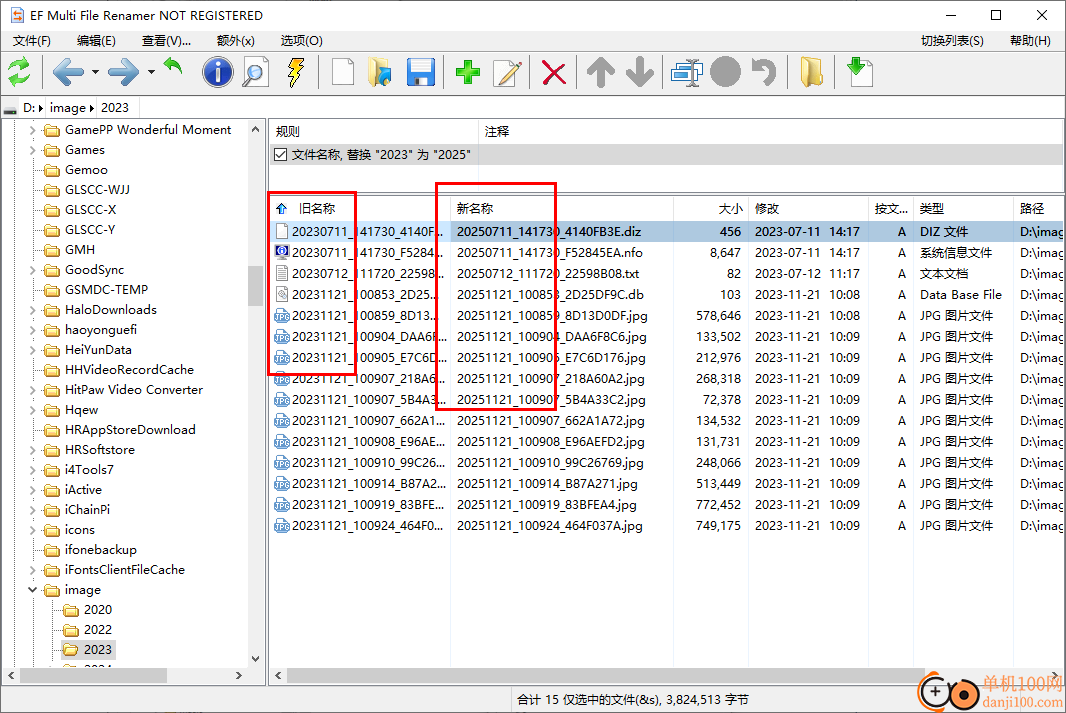Image resolution: width=1066 pixels, height=713 pixels.
Task: Open back history dropdown arrow
Action: tap(96, 72)
